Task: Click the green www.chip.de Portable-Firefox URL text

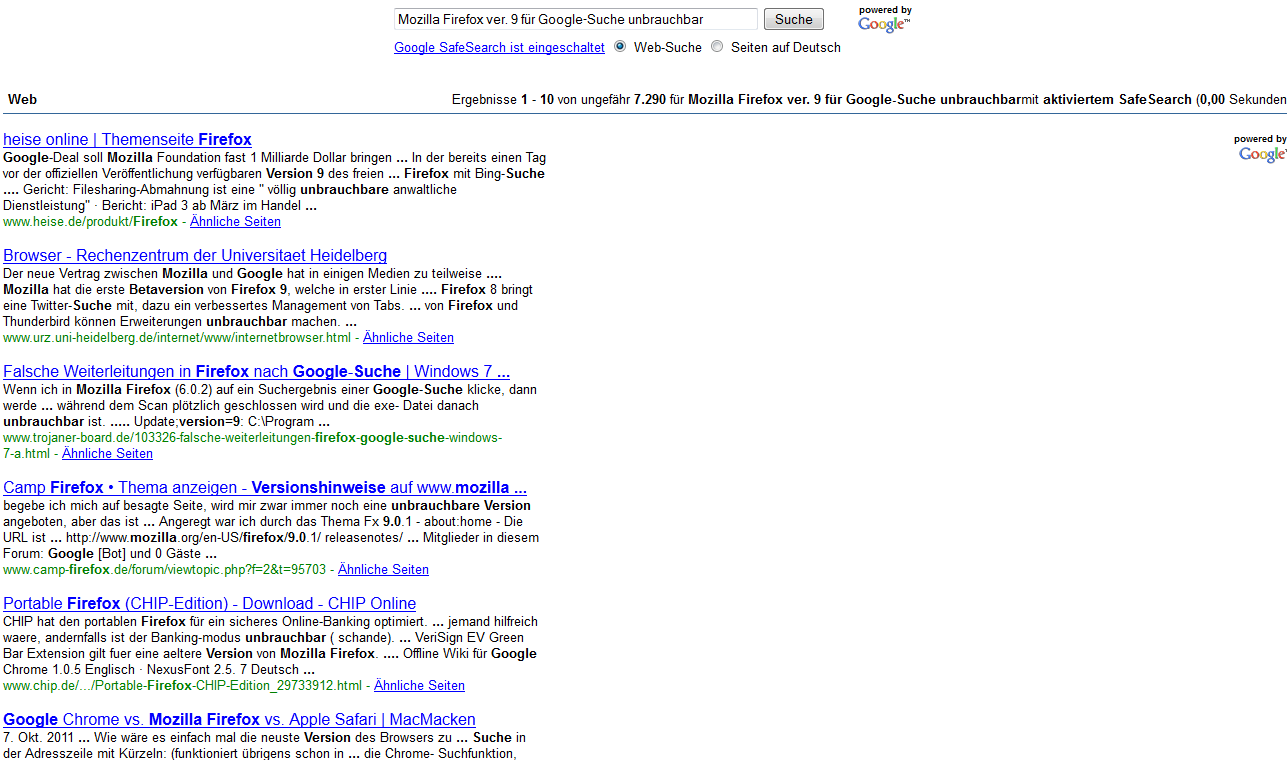Action: coord(182,685)
